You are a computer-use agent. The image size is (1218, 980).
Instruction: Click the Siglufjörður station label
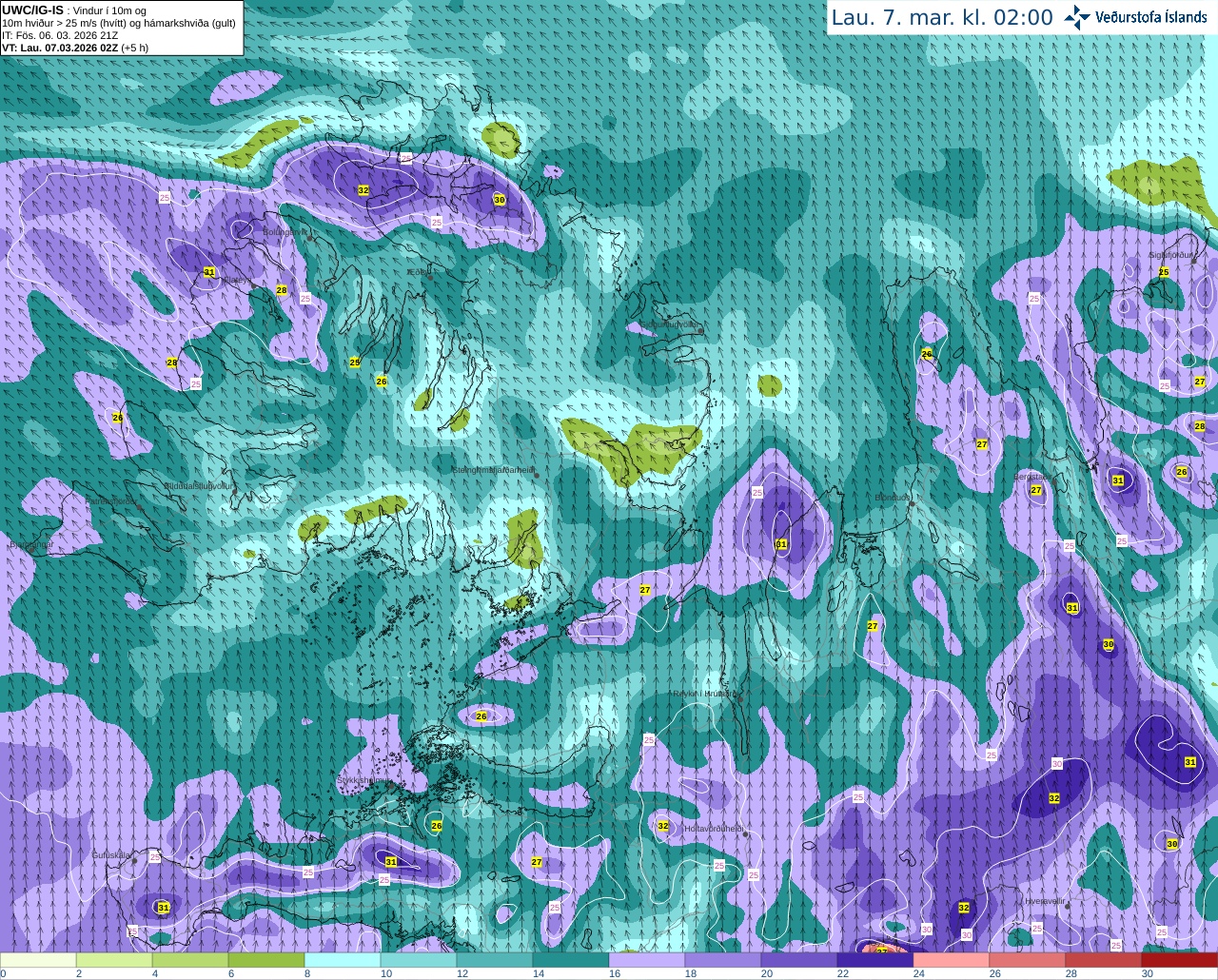click(1170, 255)
